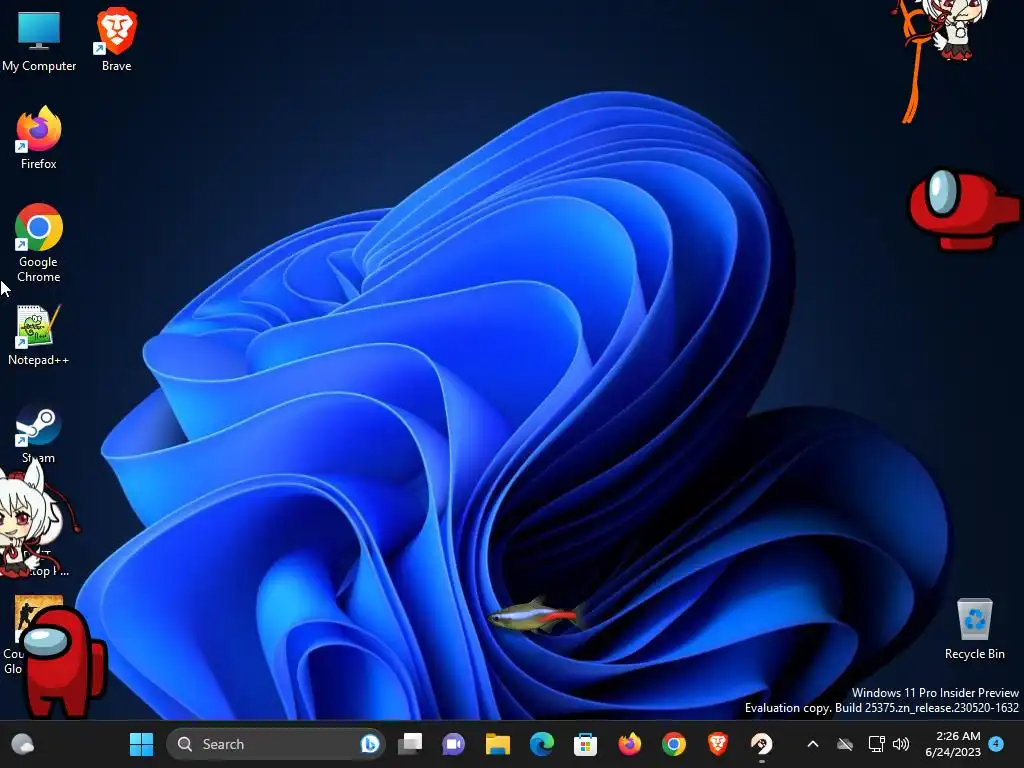Screen dimensions: 1024x768
Task: Select the Google Chrome desktop shortcut
Action: coord(39,243)
